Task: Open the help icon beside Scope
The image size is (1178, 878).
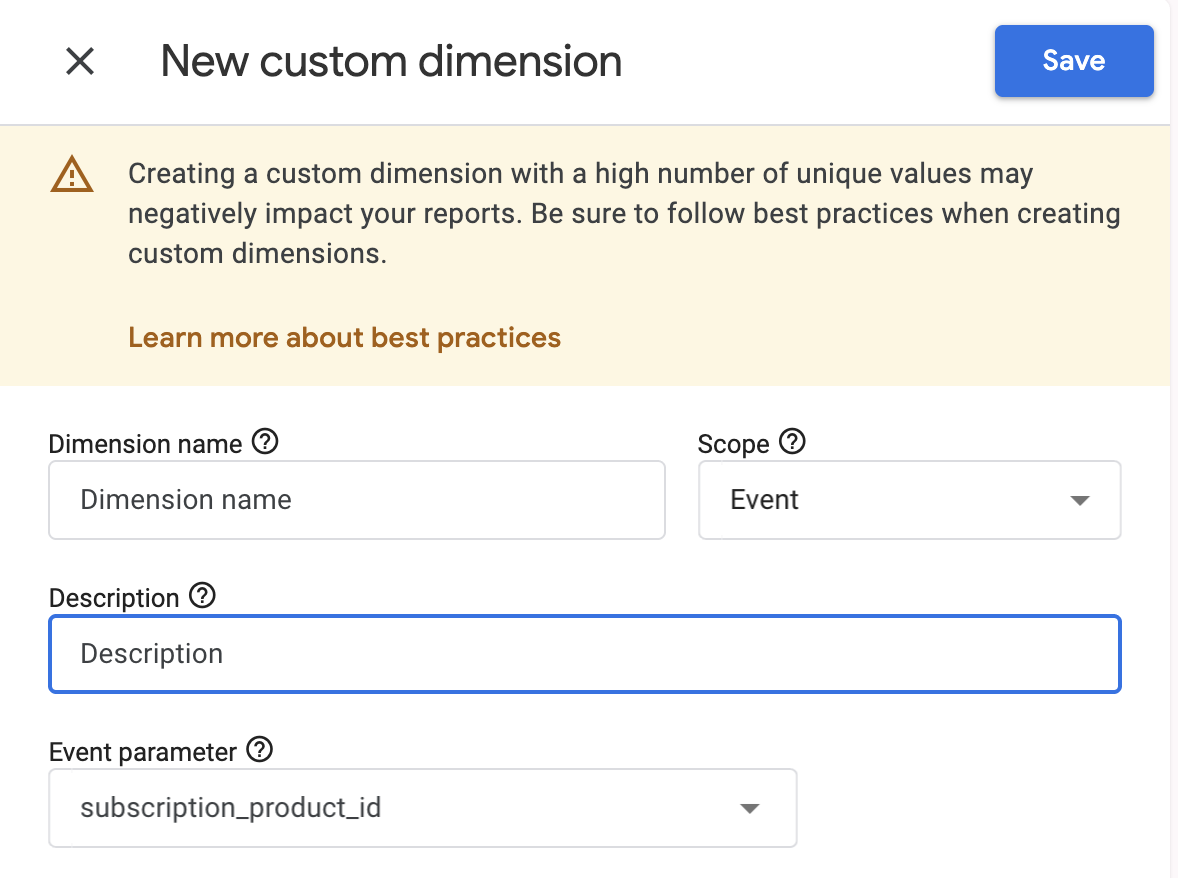Action: coord(793,442)
